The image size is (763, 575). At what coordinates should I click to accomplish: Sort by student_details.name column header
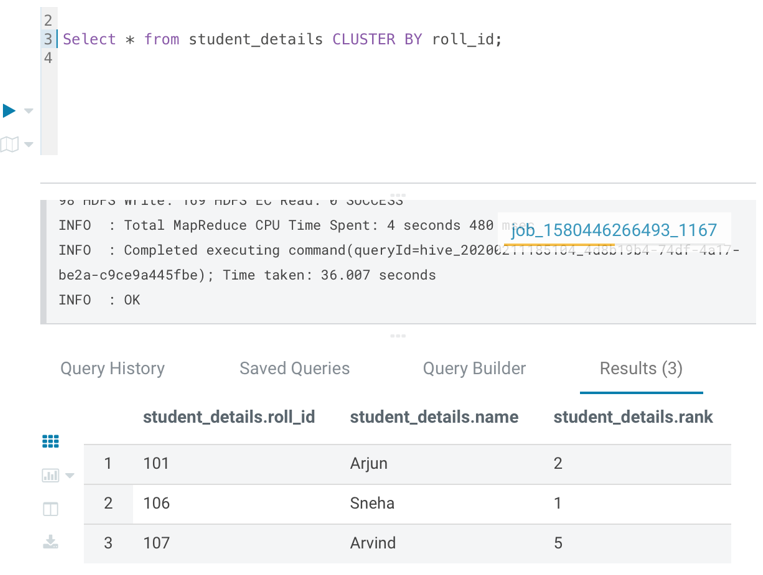coord(434,417)
